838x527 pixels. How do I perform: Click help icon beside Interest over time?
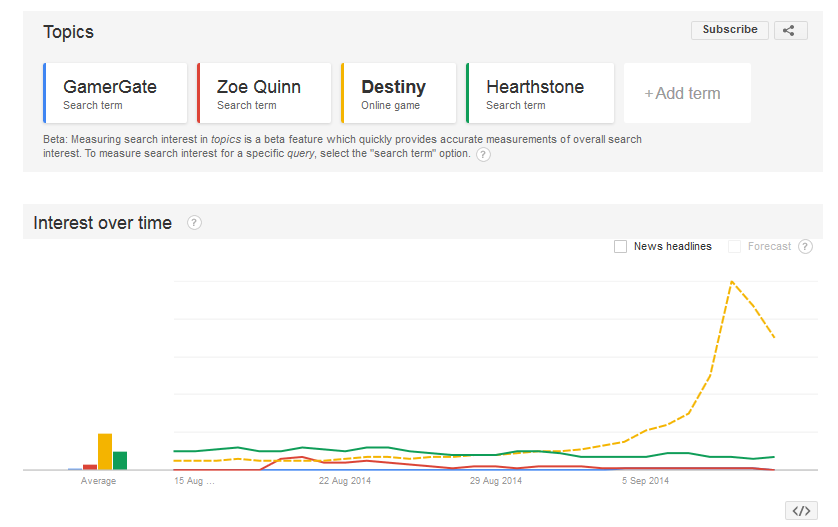[x=194, y=223]
